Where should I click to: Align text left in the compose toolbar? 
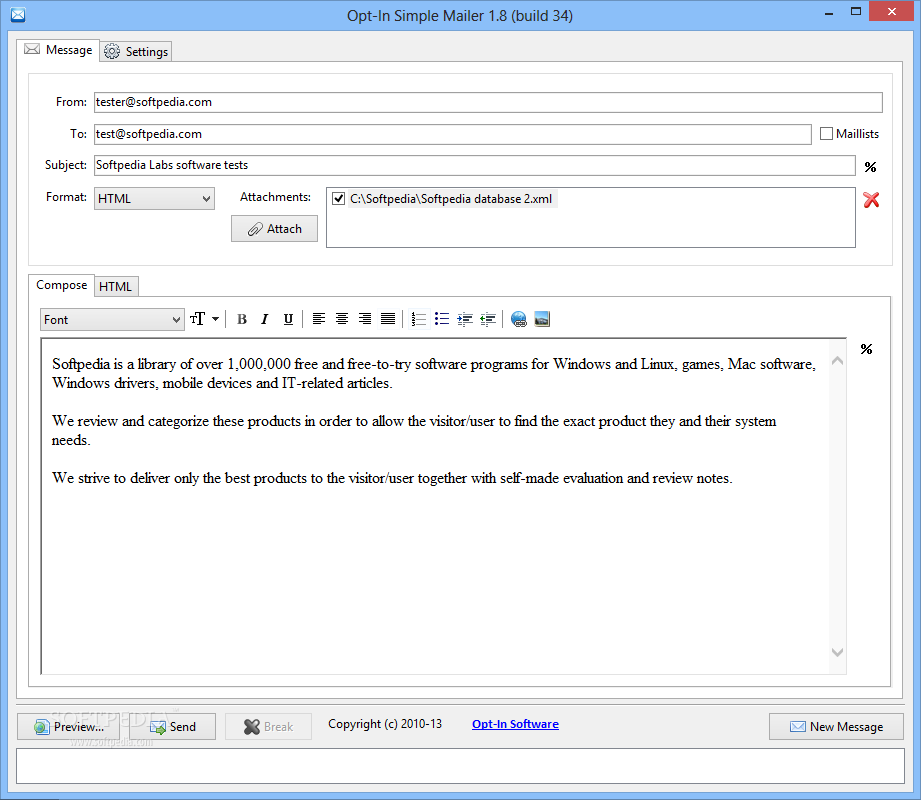(319, 319)
